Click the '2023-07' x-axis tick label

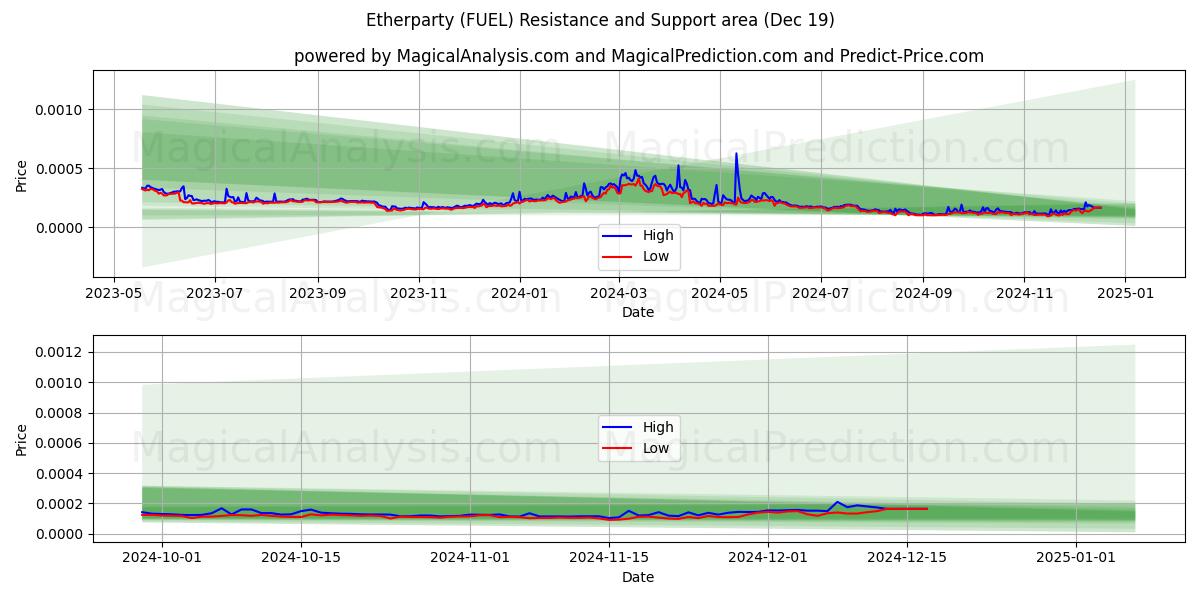[215, 294]
